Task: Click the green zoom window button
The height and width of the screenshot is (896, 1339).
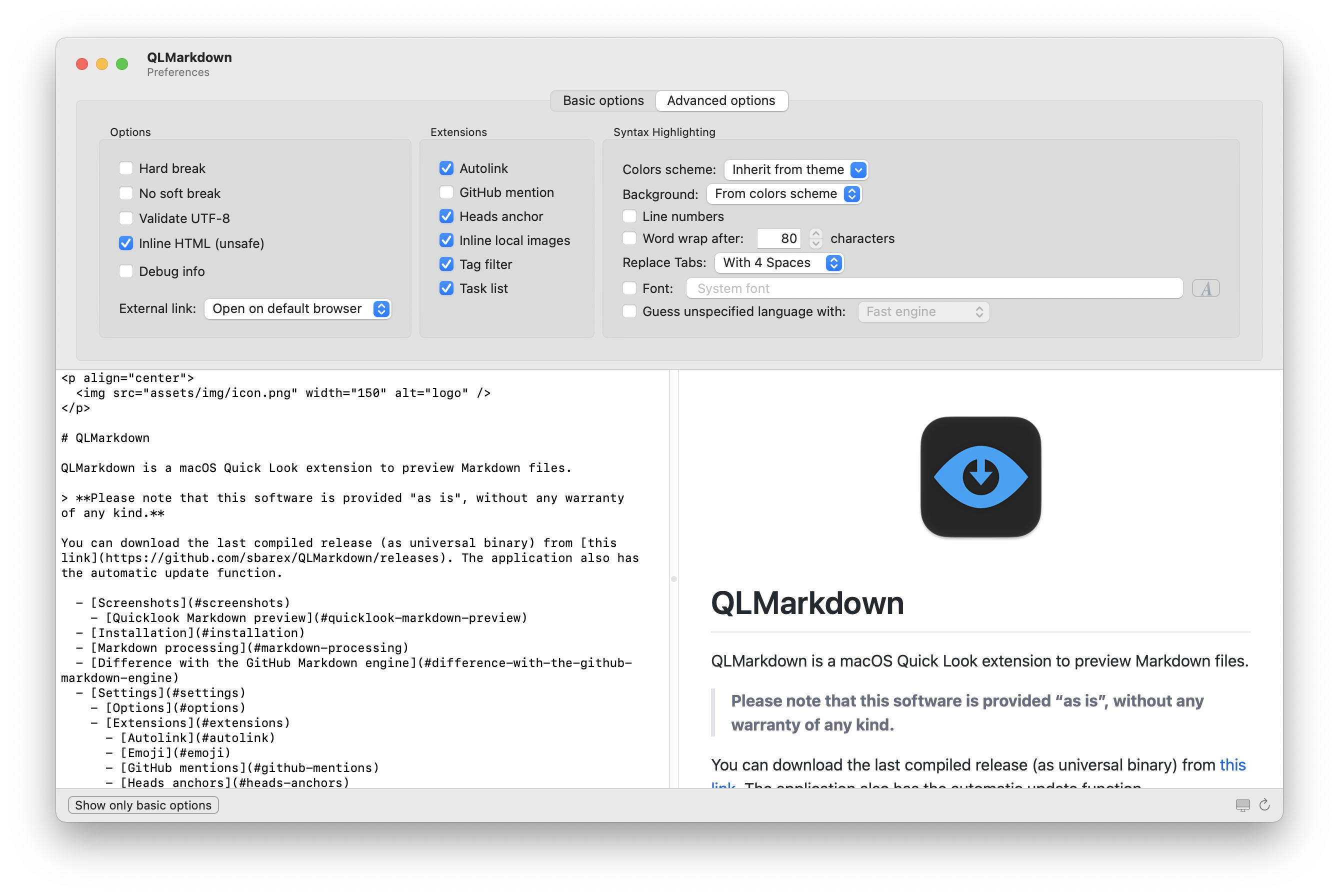Action: point(121,64)
